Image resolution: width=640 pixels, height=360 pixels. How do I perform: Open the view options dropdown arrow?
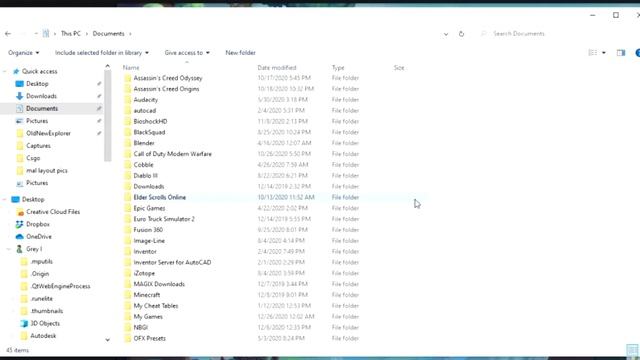[x=604, y=53]
